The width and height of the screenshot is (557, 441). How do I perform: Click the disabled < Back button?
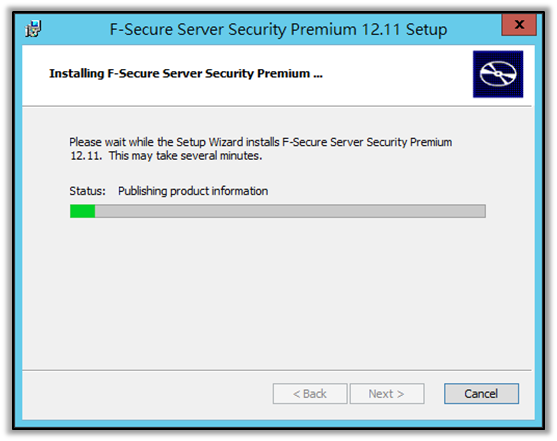310,393
